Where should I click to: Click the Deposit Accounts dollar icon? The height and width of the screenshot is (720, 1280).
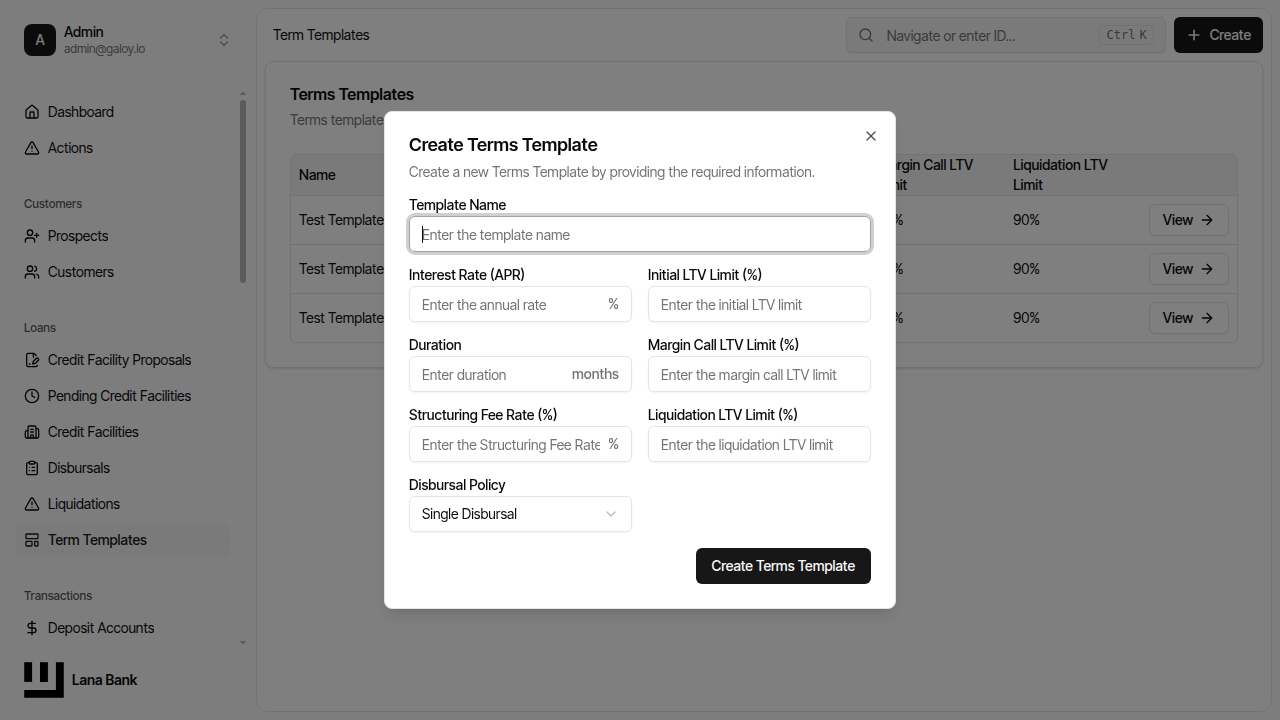click(x=32, y=628)
